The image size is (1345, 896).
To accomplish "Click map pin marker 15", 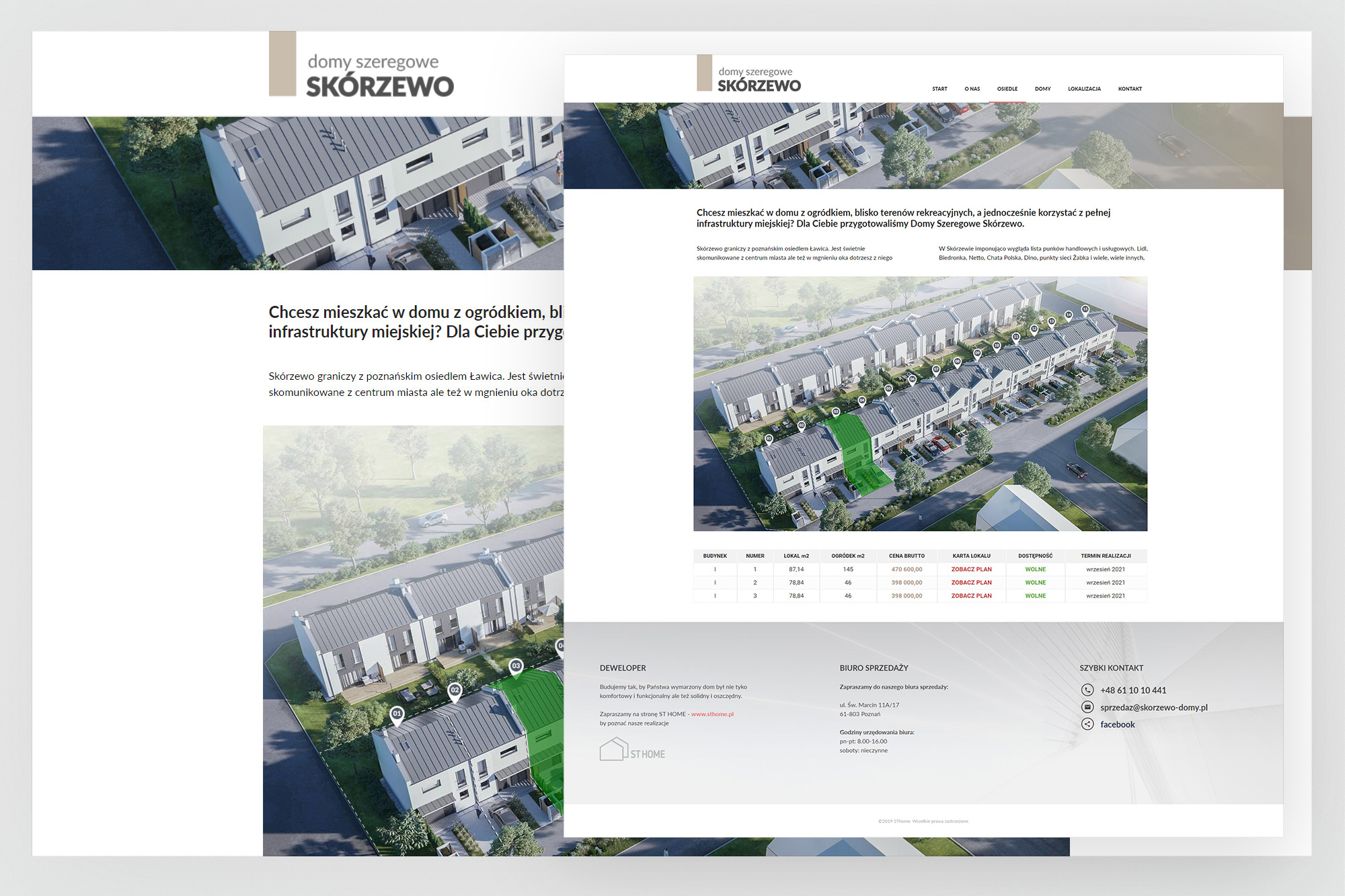I will point(1085,309).
